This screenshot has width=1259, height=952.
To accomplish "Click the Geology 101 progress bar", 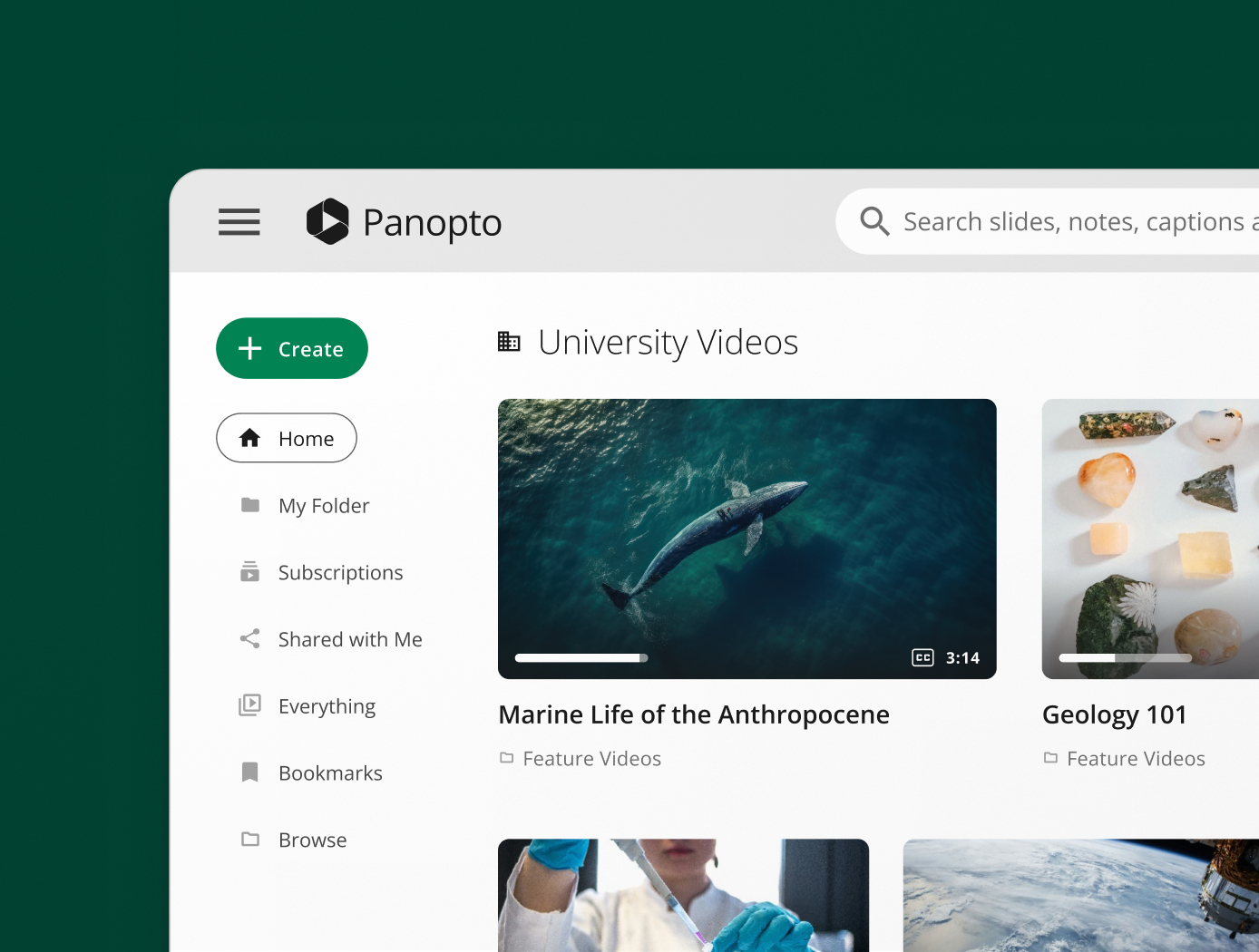I will pos(1125,658).
